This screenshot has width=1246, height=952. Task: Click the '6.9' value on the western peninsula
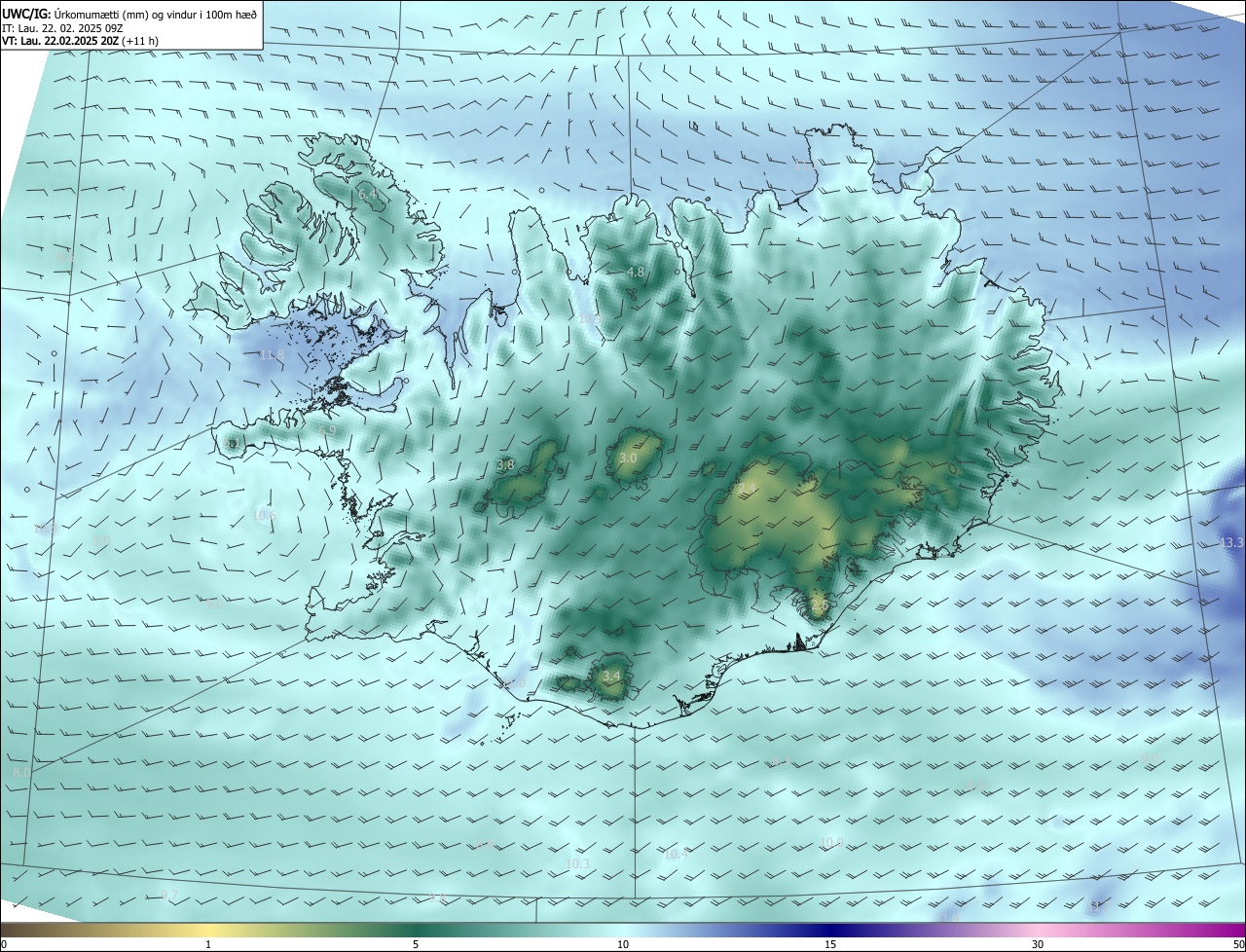pyautogui.click(x=327, y=430)
